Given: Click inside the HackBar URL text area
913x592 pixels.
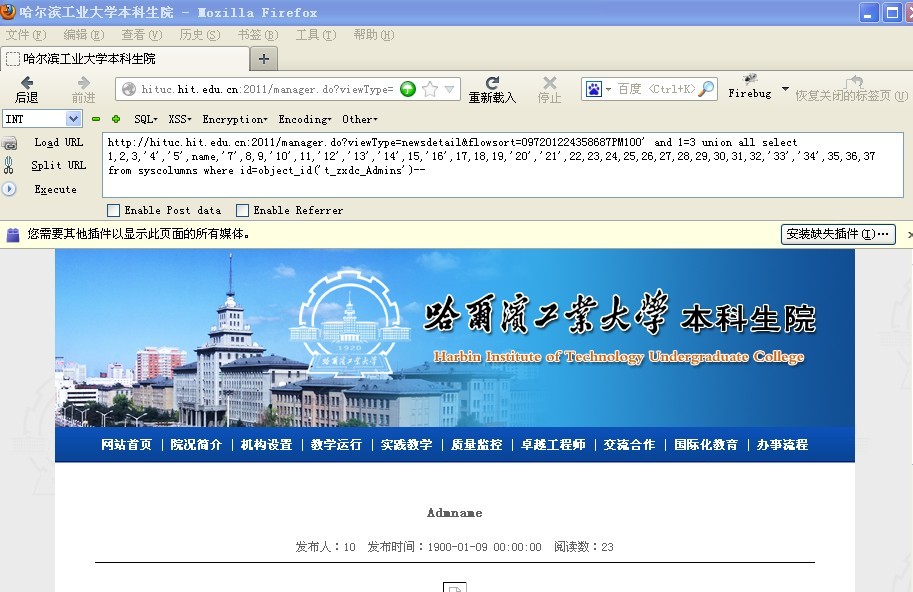Looking at the screenshot, I should (x=502, y=165).
